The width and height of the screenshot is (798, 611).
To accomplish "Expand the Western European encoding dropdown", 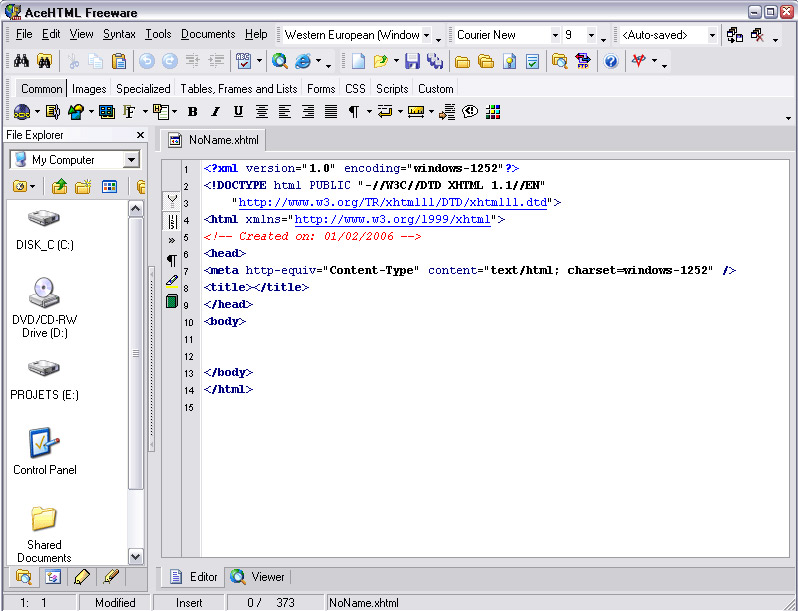I will point(426,35).
